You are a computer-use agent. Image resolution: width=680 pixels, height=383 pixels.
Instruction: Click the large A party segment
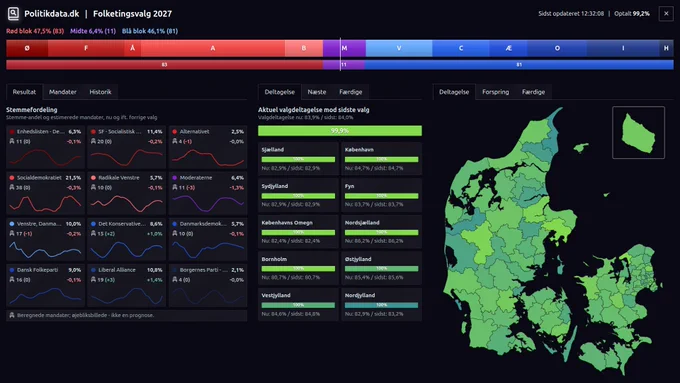click(212, 48)
